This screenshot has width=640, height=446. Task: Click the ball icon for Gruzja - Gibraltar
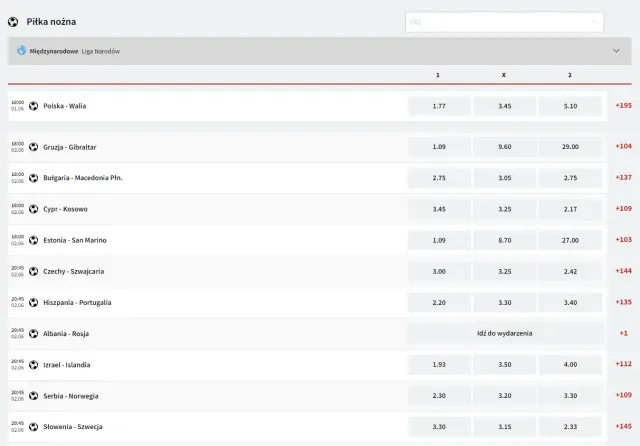click(x=33, y=147)
